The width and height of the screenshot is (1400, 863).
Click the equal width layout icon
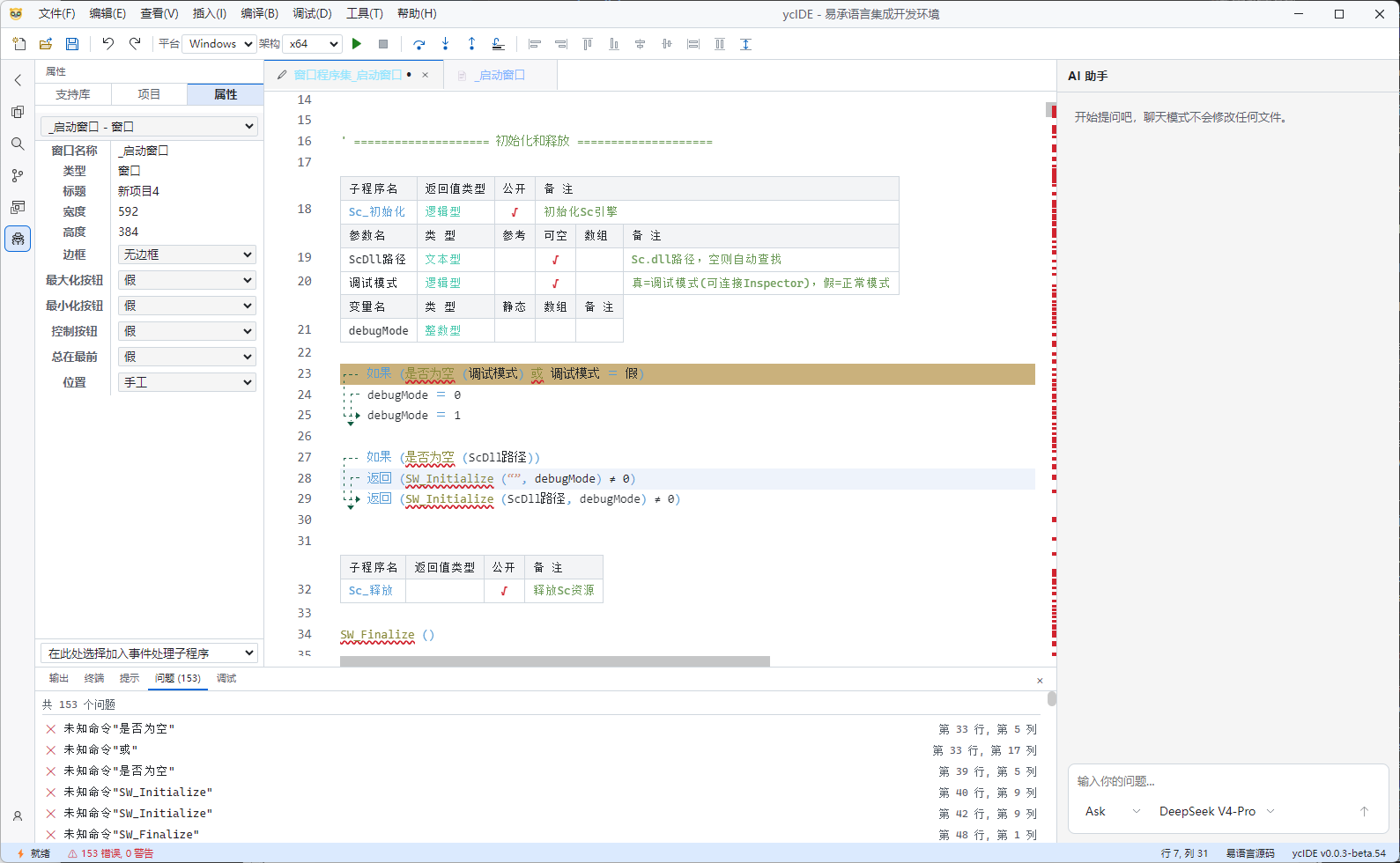pyautogui.click(x=693, y=44)
